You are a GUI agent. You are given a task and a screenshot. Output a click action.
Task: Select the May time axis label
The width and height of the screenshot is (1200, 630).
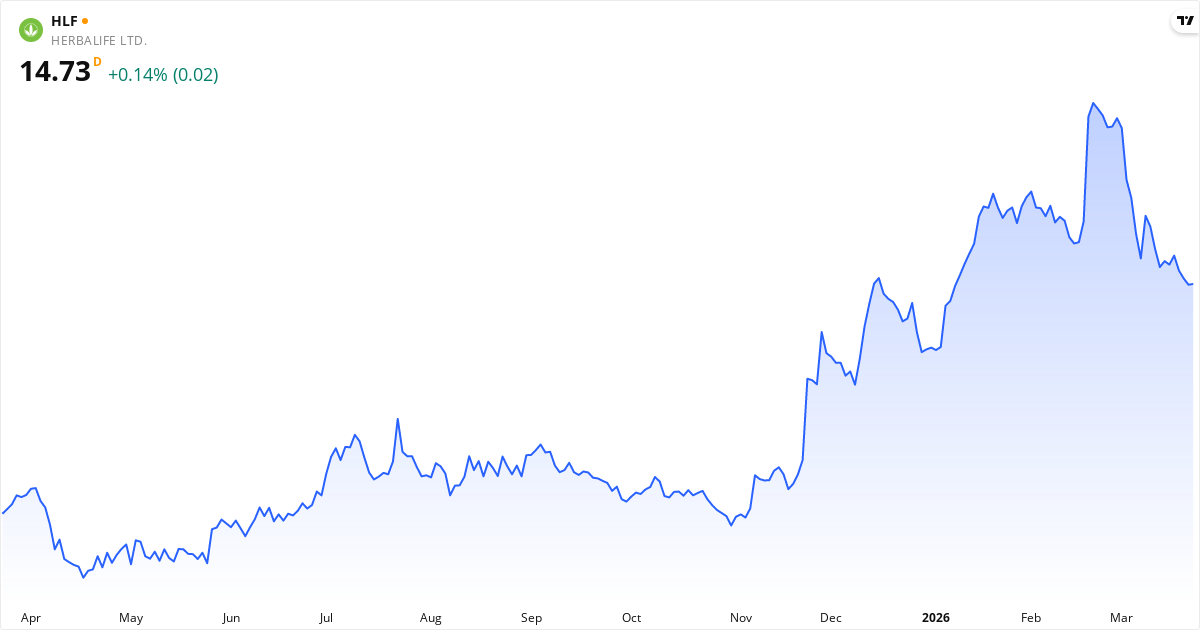131,618
